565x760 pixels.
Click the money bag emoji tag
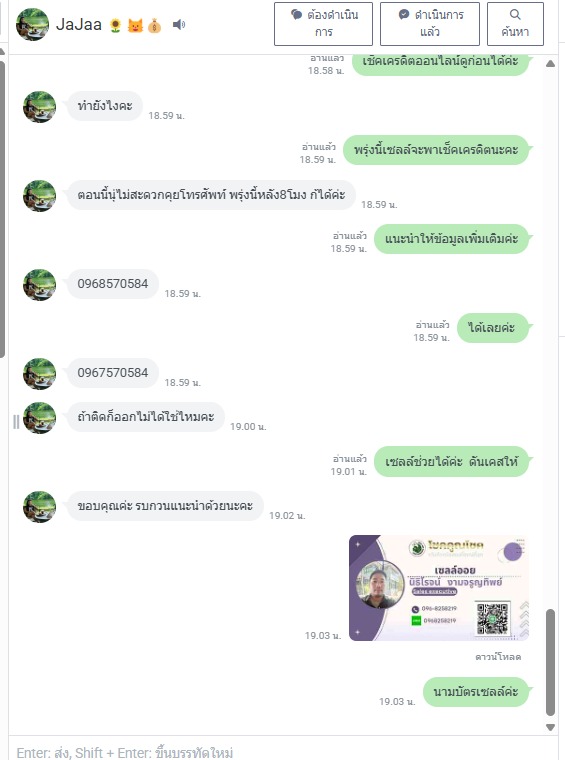coord(155,25)
